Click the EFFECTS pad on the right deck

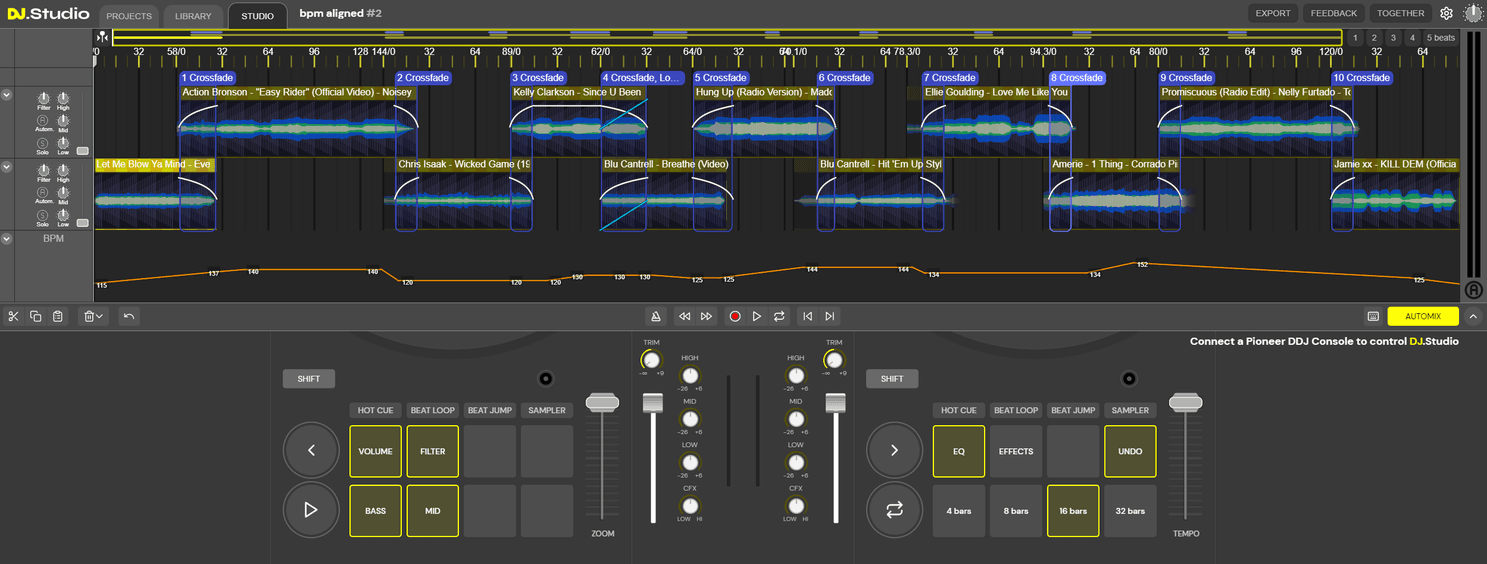pos(1016,451)
